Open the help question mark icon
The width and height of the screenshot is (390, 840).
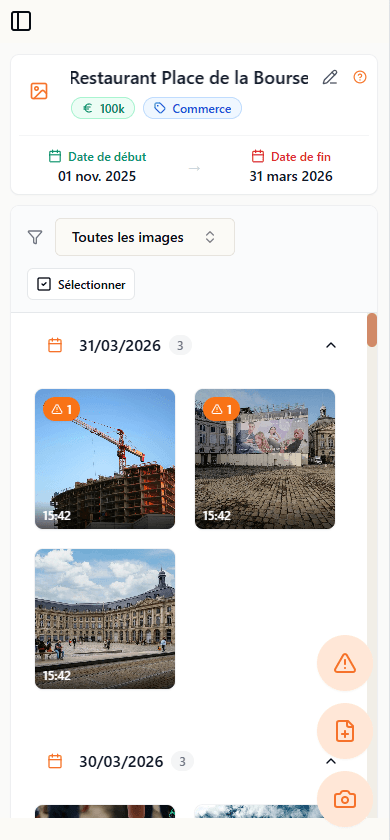pos(360,77)
